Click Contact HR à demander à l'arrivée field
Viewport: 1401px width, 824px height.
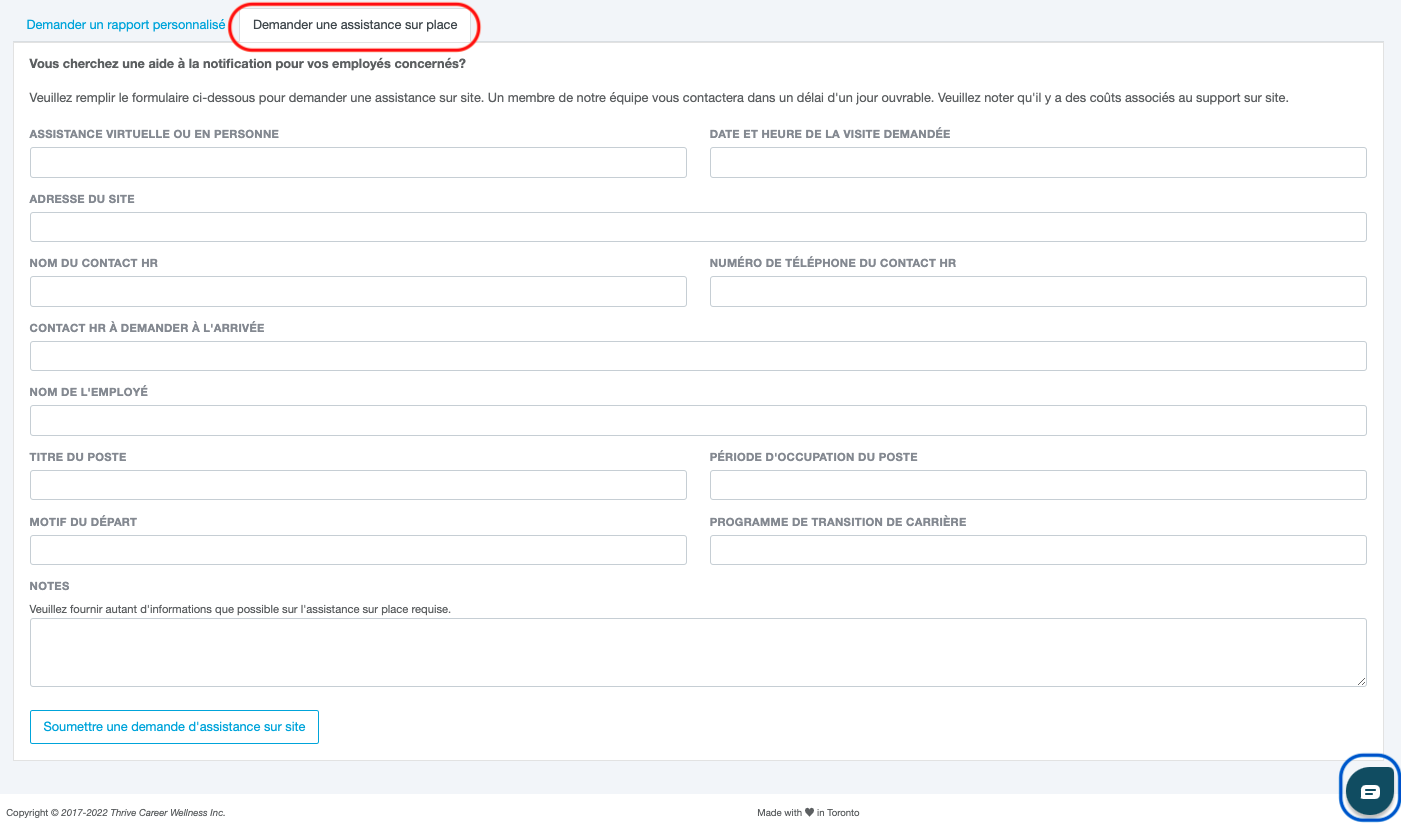click(698, 356)
